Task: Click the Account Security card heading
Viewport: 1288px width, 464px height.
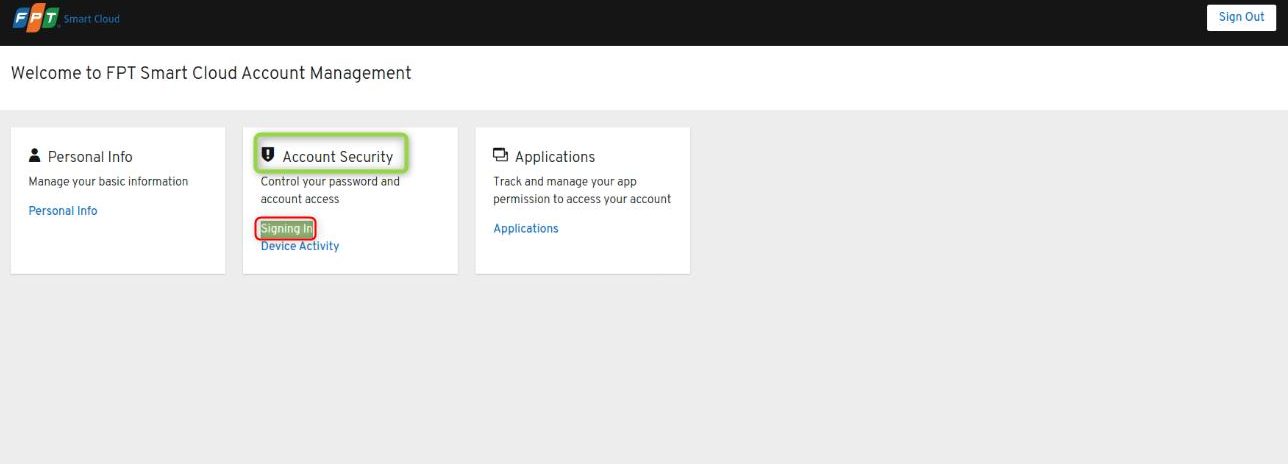Action: point(338,157)
